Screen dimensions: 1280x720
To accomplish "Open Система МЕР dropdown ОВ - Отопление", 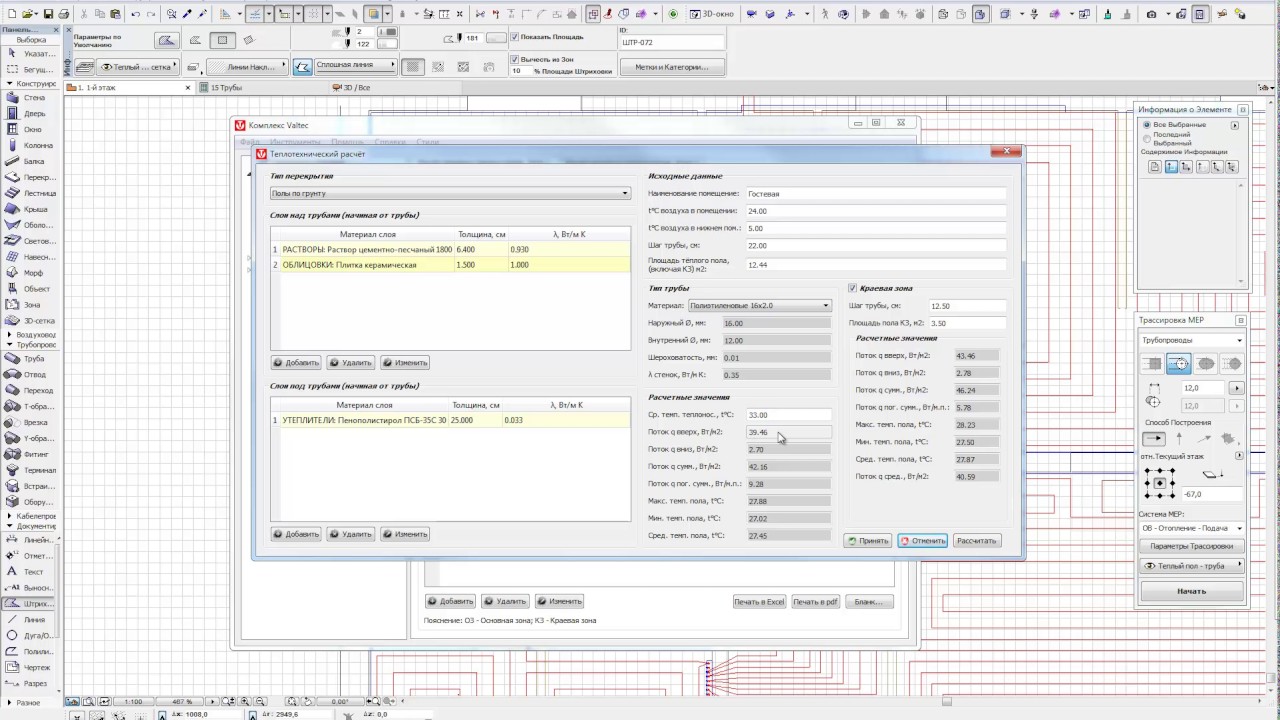I will (x=1192, y=528).
